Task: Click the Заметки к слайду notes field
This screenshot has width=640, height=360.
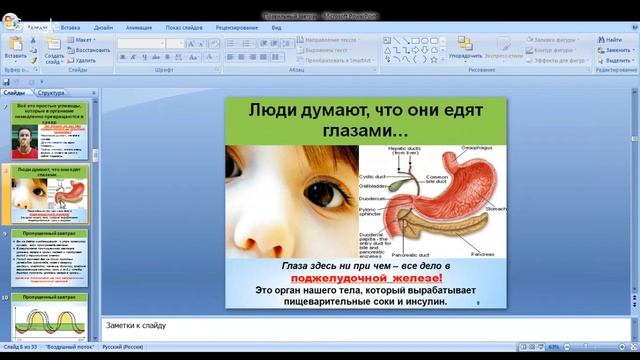Action: [x=366, y=329]
